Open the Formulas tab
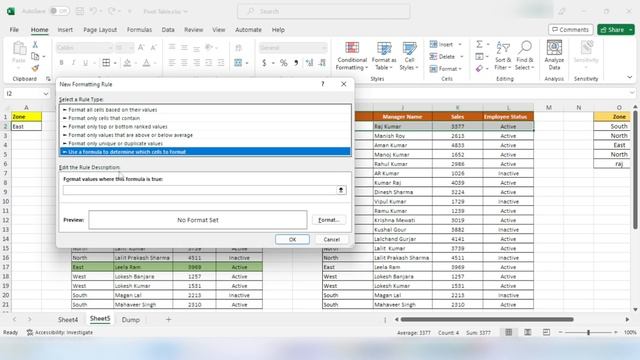640x360 pixels. pyautogui.click(x=139, y=30)
